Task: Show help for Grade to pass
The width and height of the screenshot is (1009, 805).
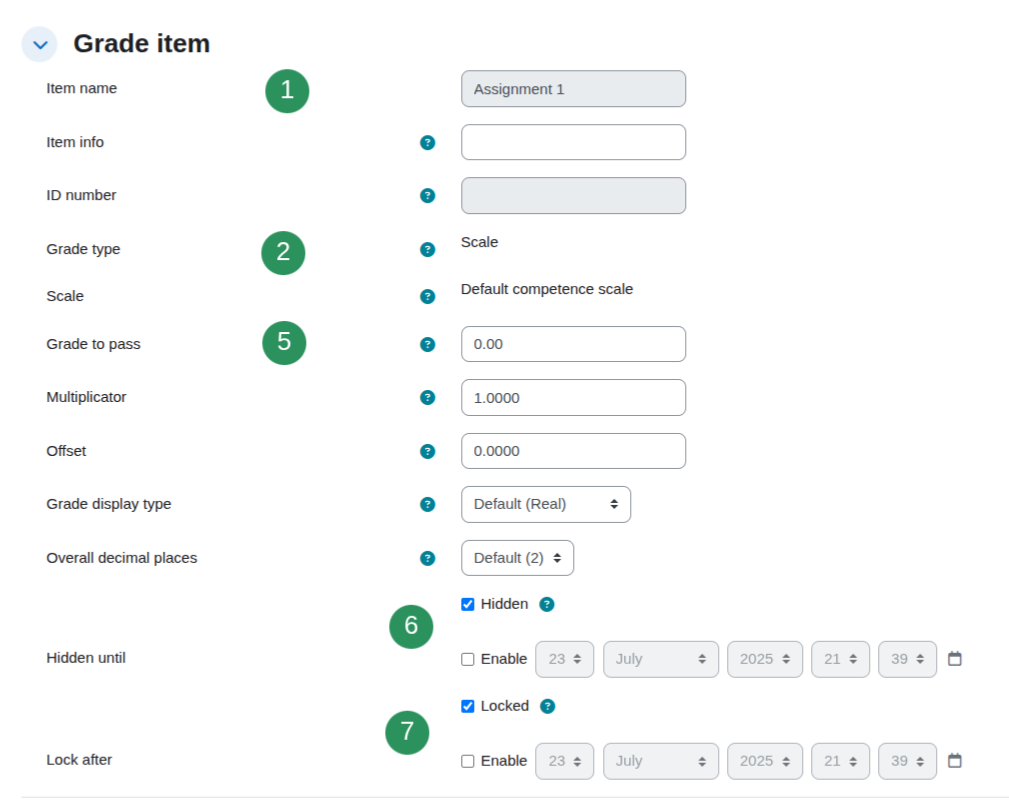Action: click(x=427, y=344)
